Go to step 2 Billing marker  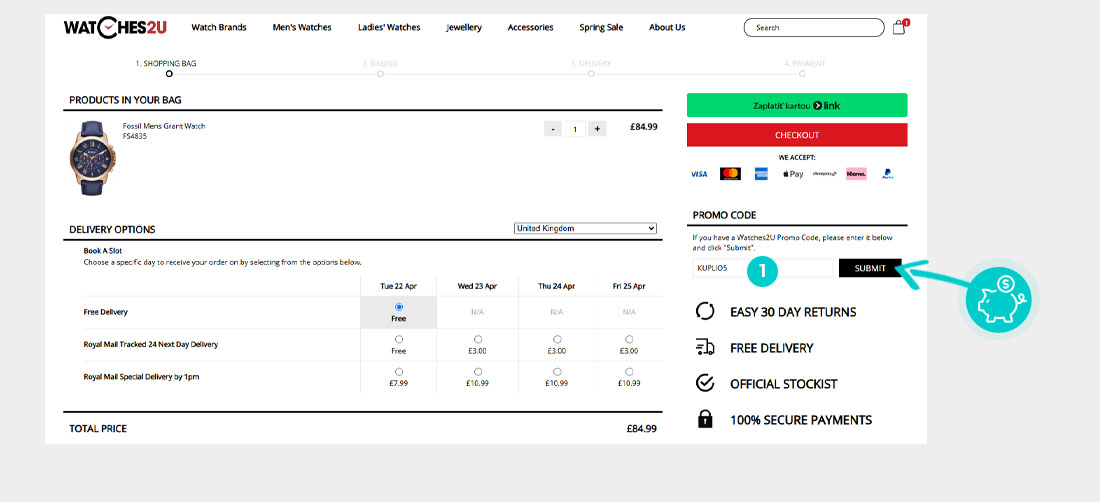pyautogui.click(x=380, y=74)
